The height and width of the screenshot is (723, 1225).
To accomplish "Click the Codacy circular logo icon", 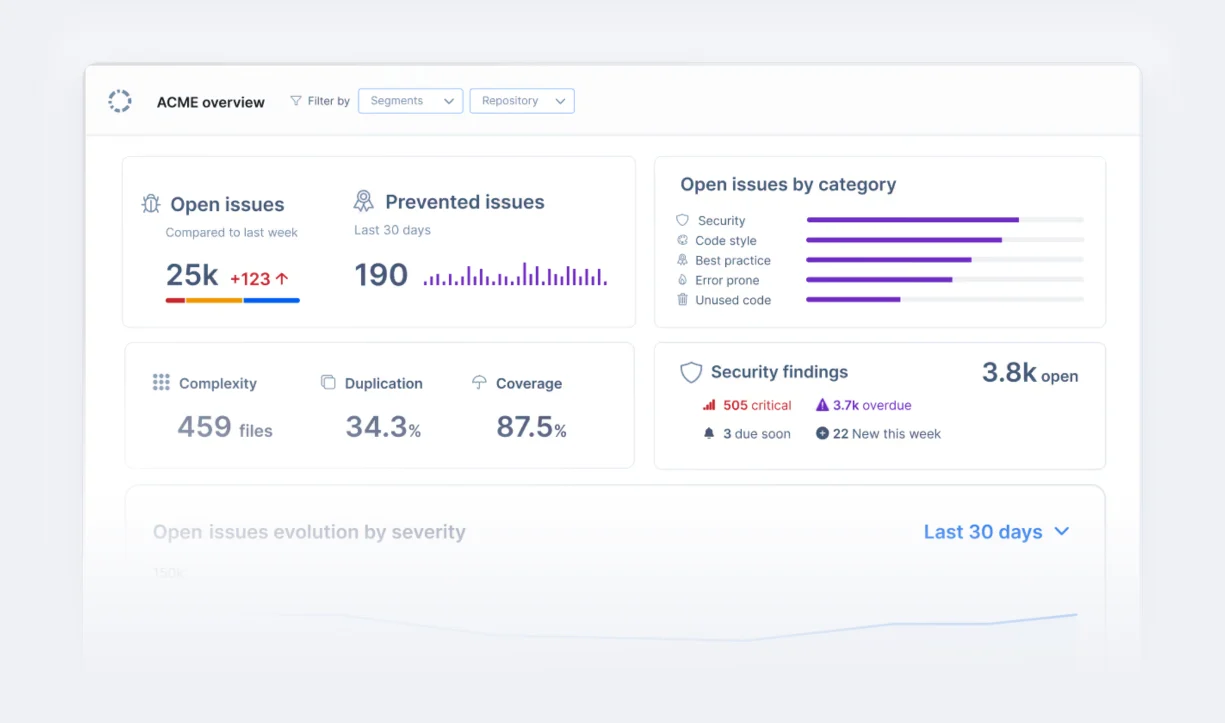I will [x=120, y=101].
